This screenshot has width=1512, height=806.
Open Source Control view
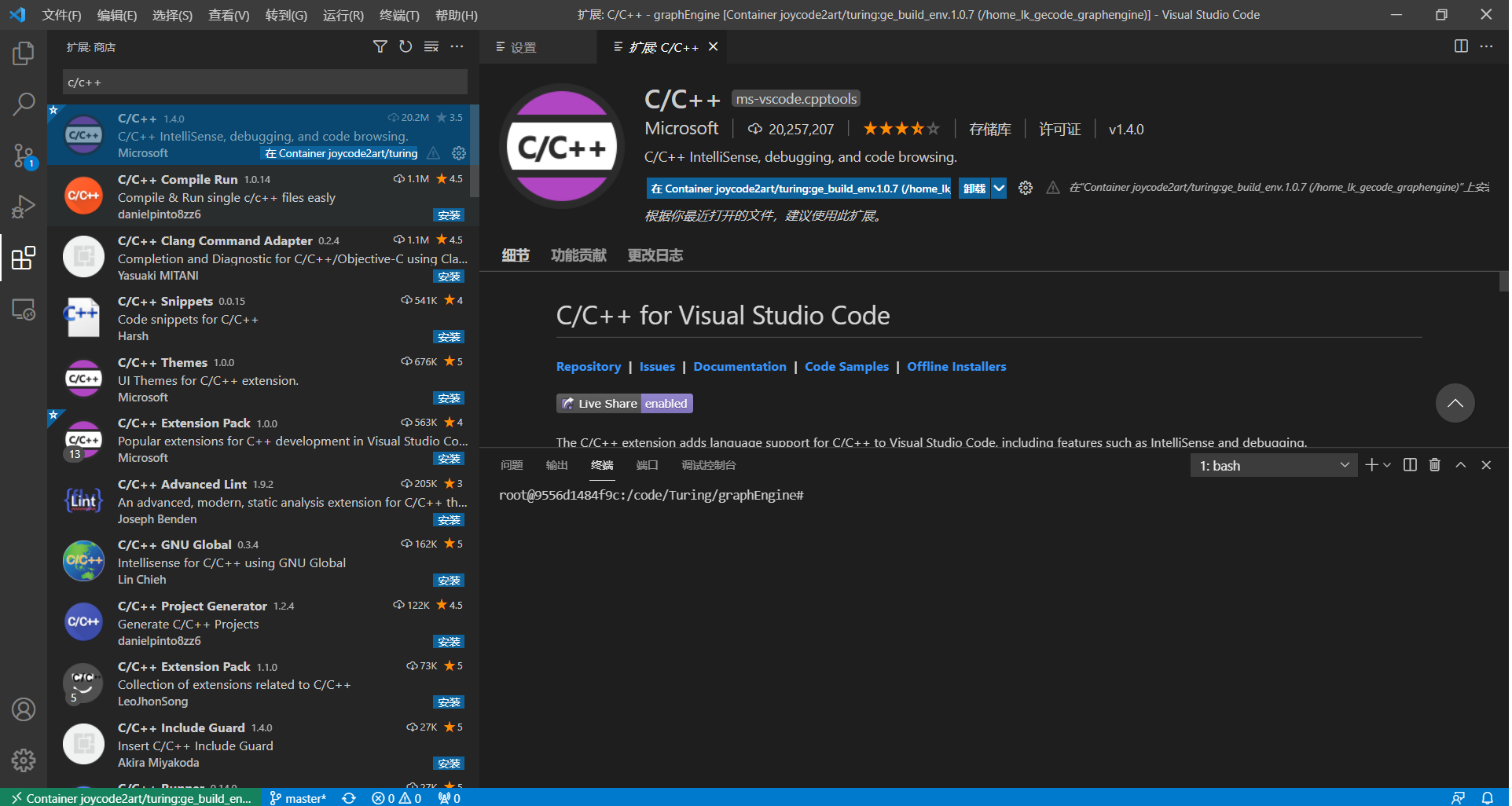24,155
